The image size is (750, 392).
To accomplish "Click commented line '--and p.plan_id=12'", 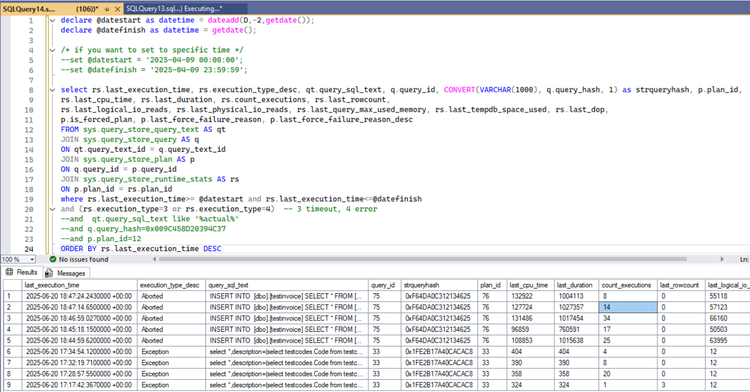I will (100, 239).
